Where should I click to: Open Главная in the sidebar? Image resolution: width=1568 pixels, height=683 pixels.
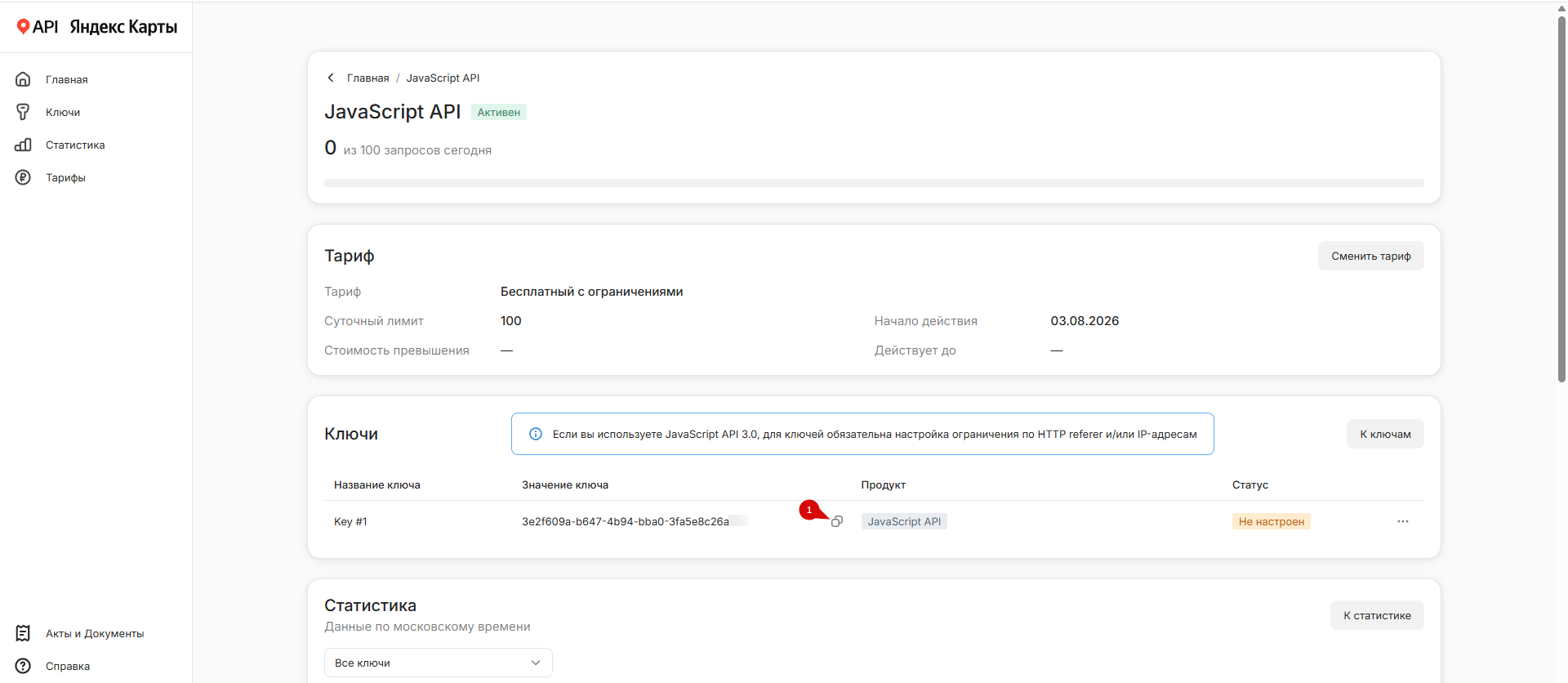[67, 79]
